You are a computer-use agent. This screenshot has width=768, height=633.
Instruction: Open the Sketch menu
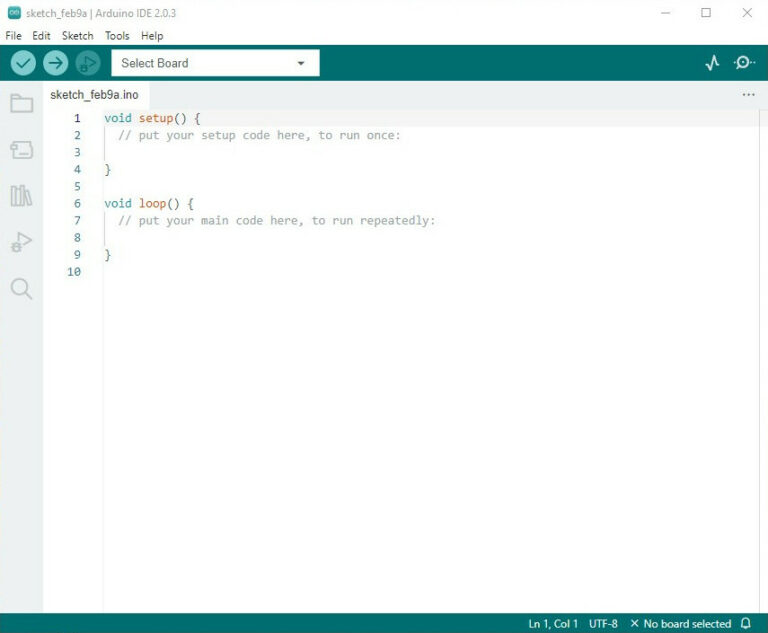(77, 35)
